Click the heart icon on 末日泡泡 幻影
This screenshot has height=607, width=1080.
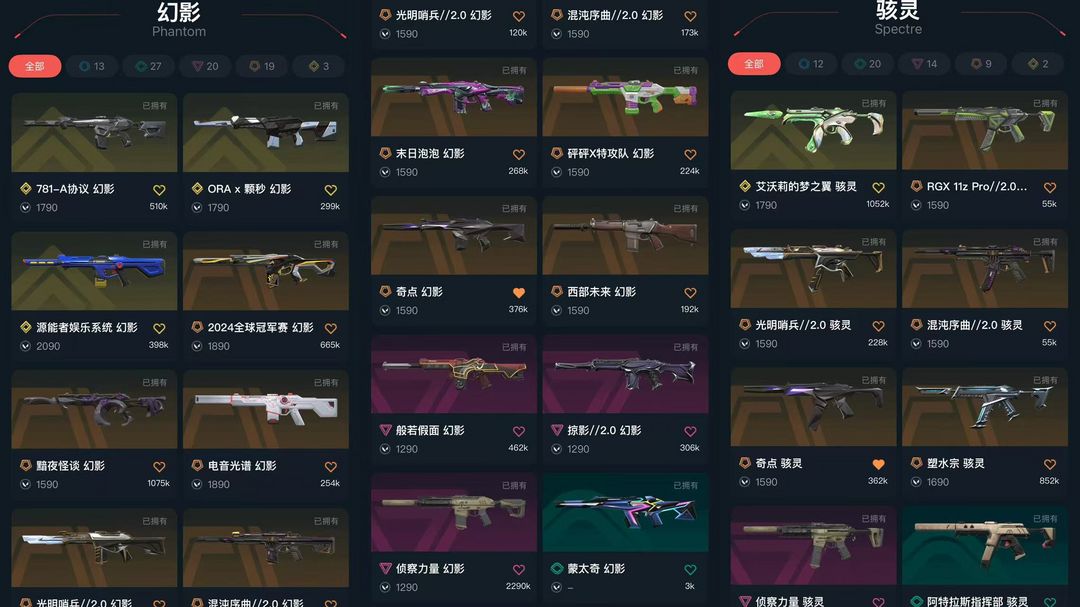pos(519,154)
